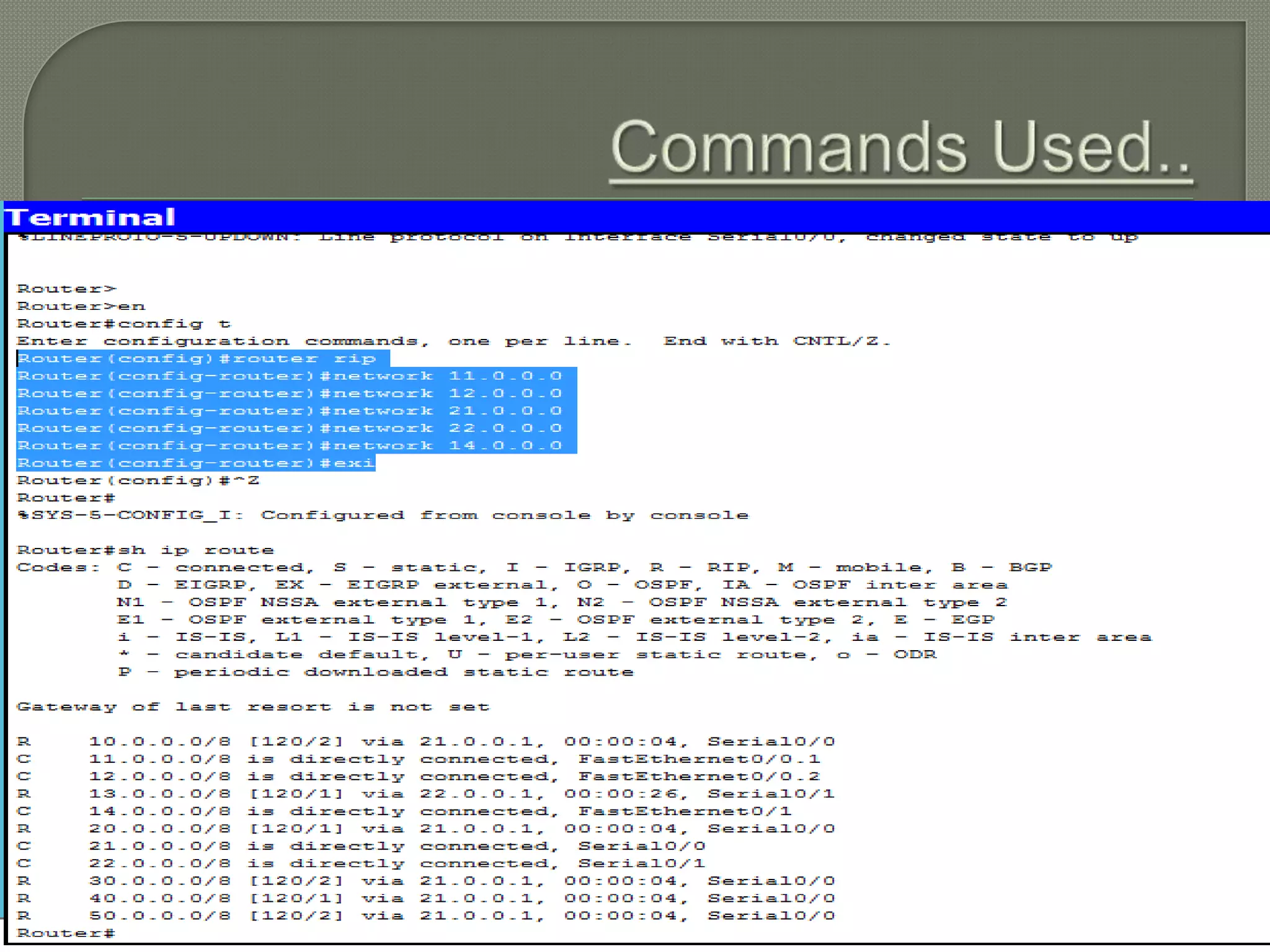Click the 10.0.0.0/8 RIP route entry

425,742
